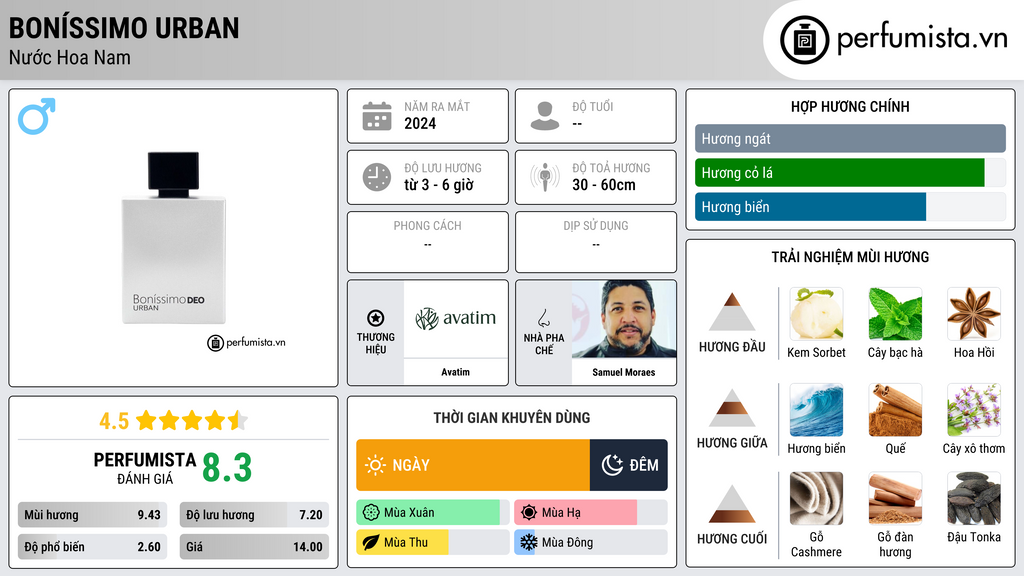Click the Độ phổ biến 2.60 score bar
Image resolution: width=1024 pixels, height=576 pixels.
[x=92, y=547]
